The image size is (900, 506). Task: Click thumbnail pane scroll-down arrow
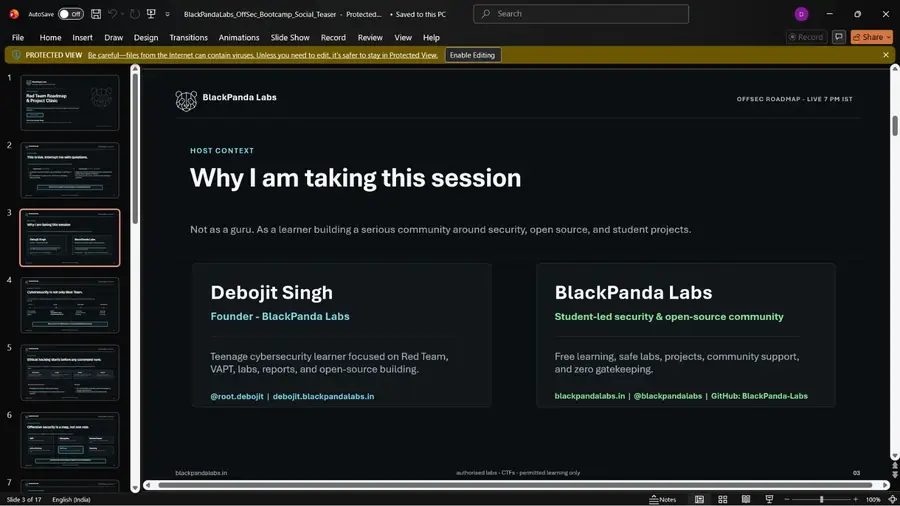(x=135, y=488)
